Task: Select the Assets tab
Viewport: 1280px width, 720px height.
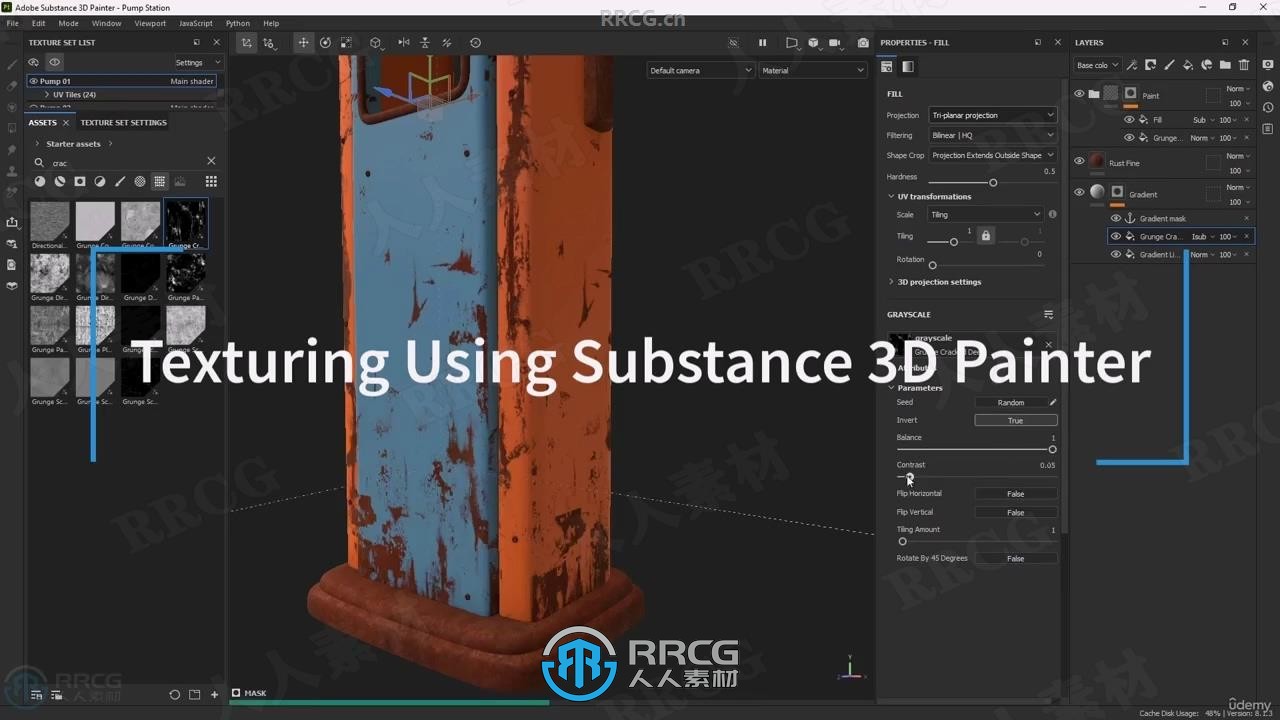Action: (43, 122)
